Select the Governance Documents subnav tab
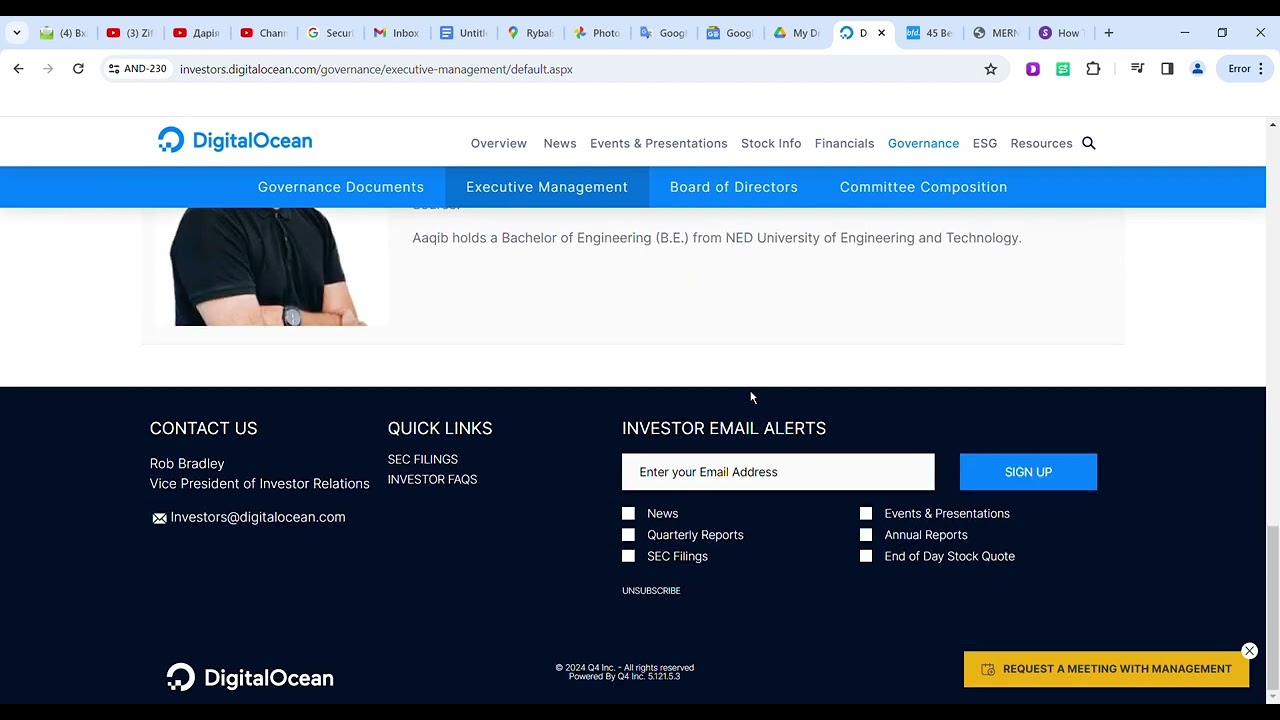Screen dimensions: 1280x720 point(341,187)
